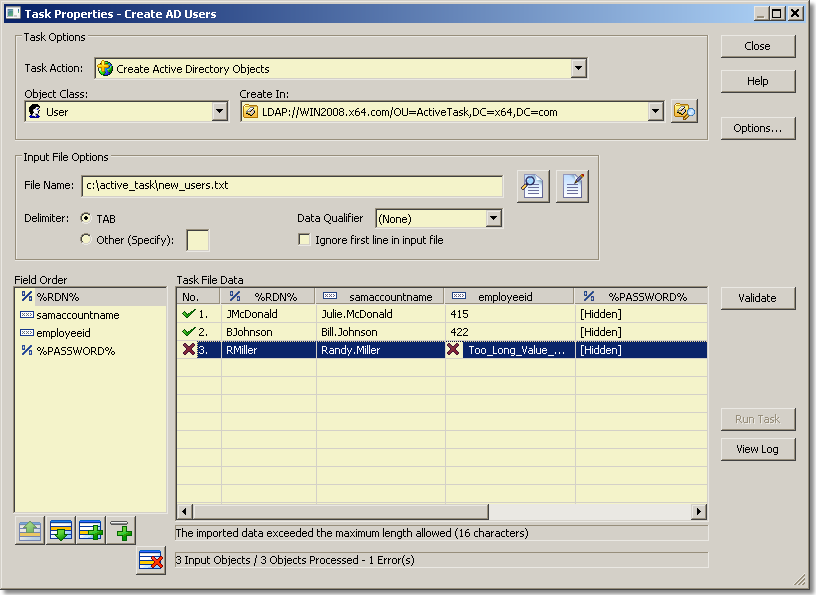Click the move field up icon
The height and width of the screenshot is (595, 816).
(x=30, y=531)
